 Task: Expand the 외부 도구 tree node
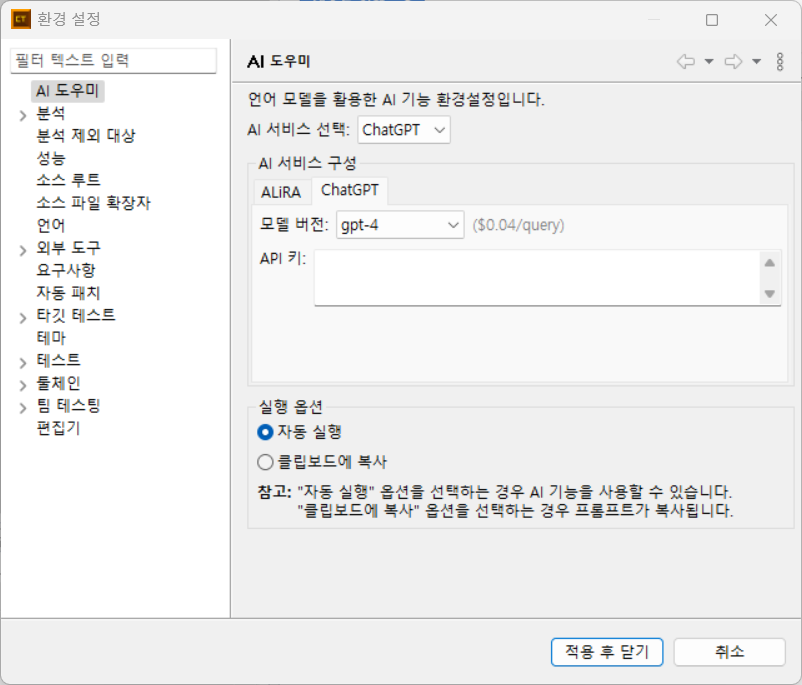[x=23, y=250]
